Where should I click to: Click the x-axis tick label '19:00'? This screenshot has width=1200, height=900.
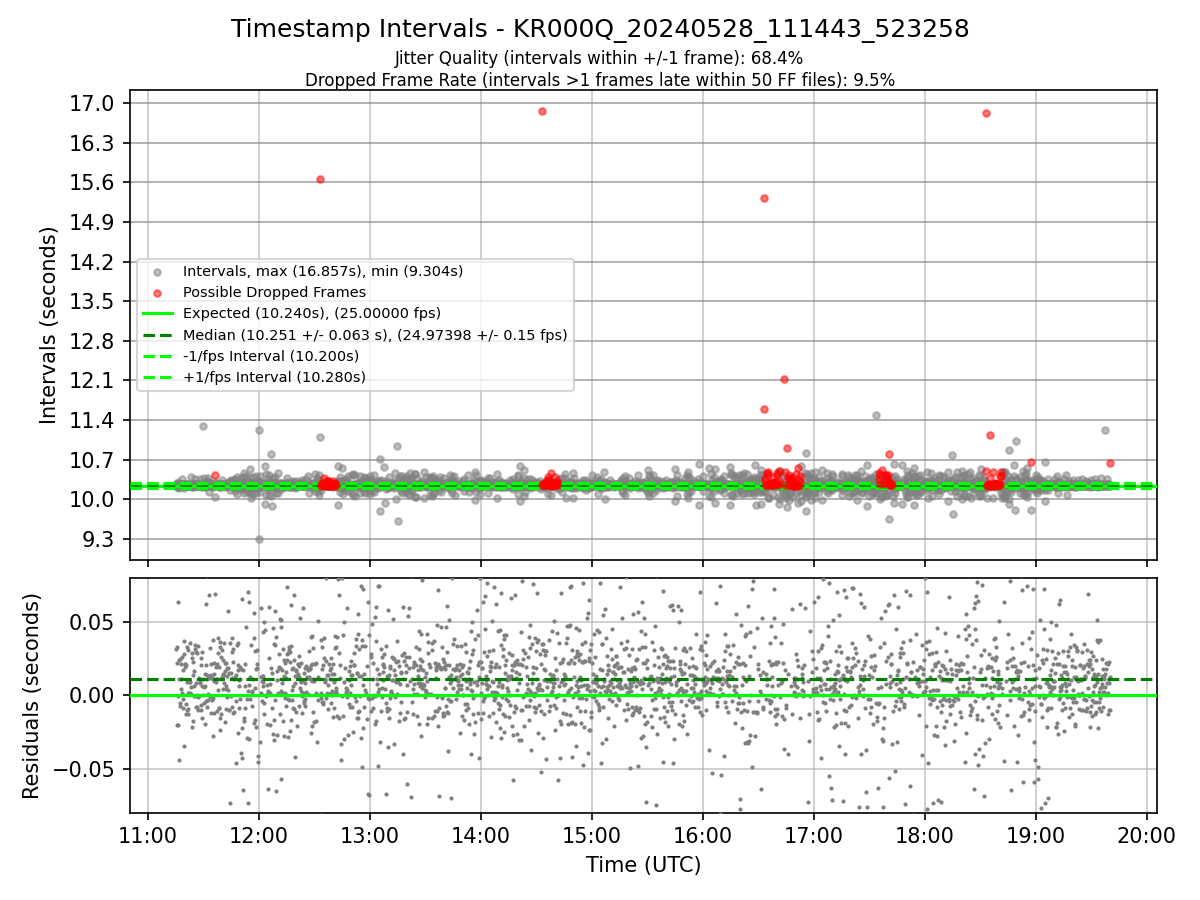pyautogui.click(x=1035, y=834)
